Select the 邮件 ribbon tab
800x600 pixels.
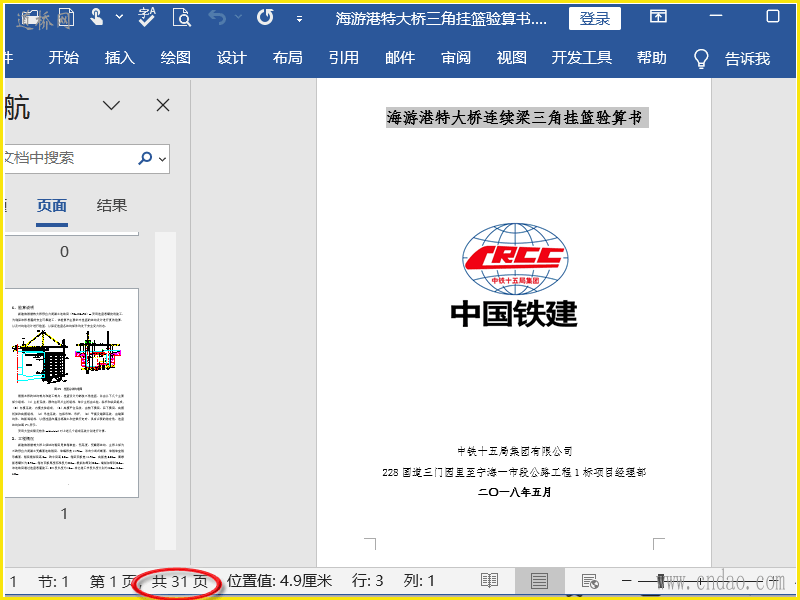[400, 58]
